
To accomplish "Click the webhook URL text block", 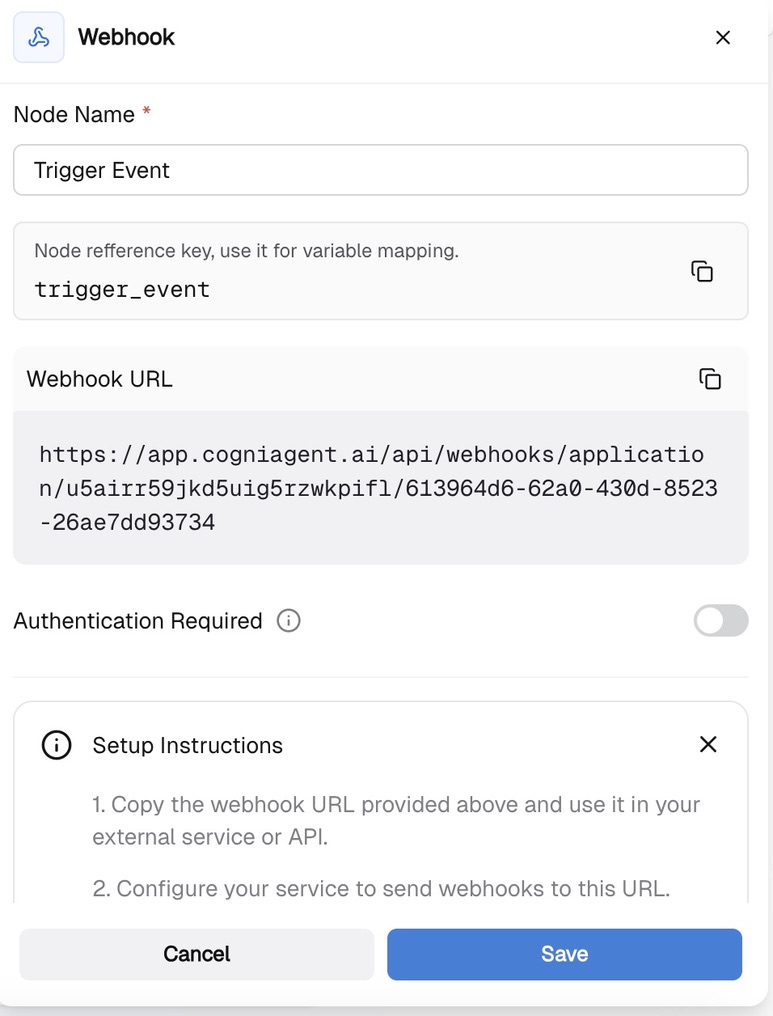I will click(x=378, y=488).
